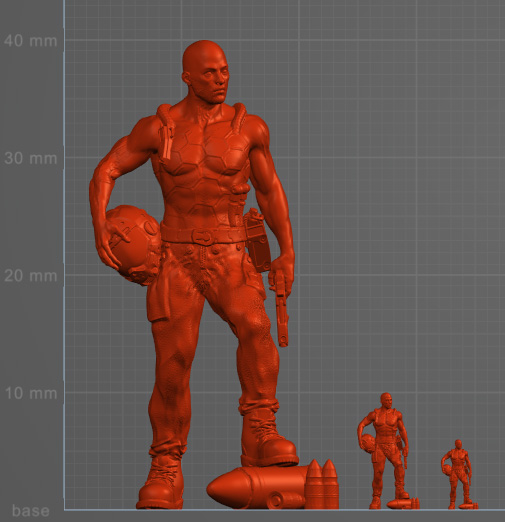Select the medium-sized soldier figure
This screenshot has width=505, height=522.
point(387,452)
